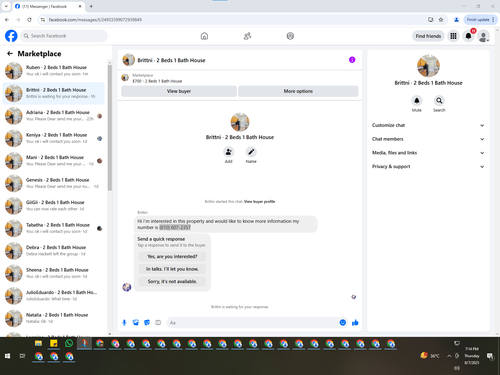The image size is (500, 375).
Task: Open the taskbar clock and date
Action: coord(472,356)
